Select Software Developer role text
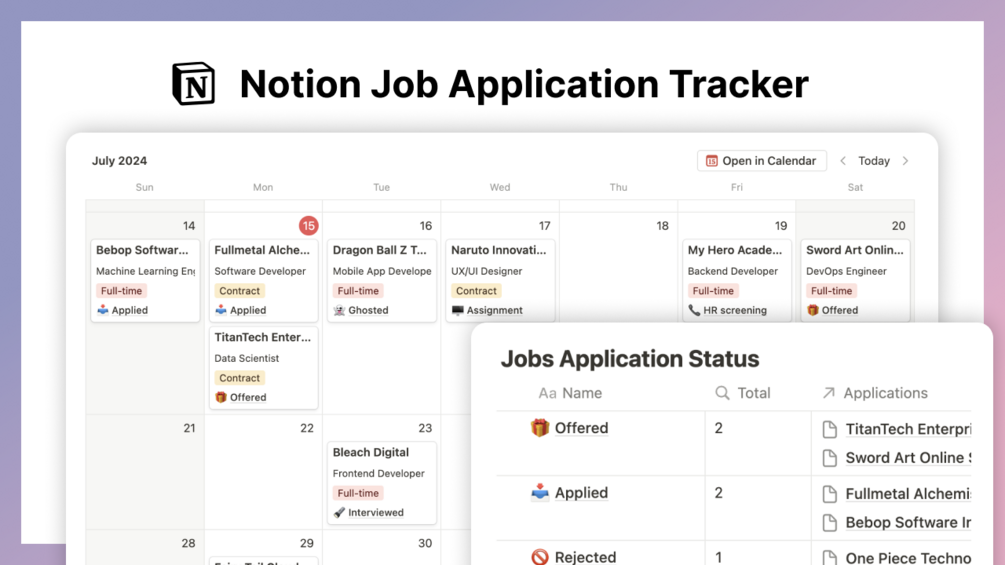Viewport: 1005px width, 565px height. pyautogui.click(x=260, y=271)
